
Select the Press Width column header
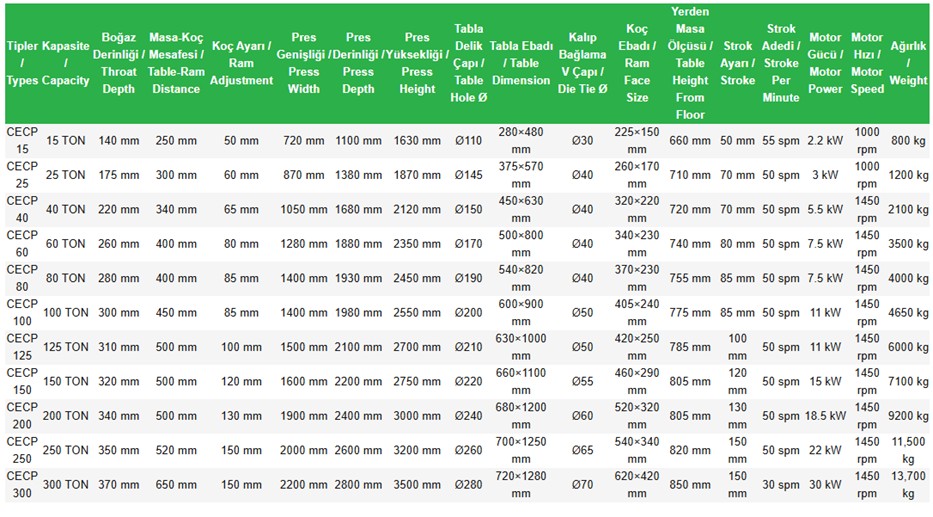[304, 63]
